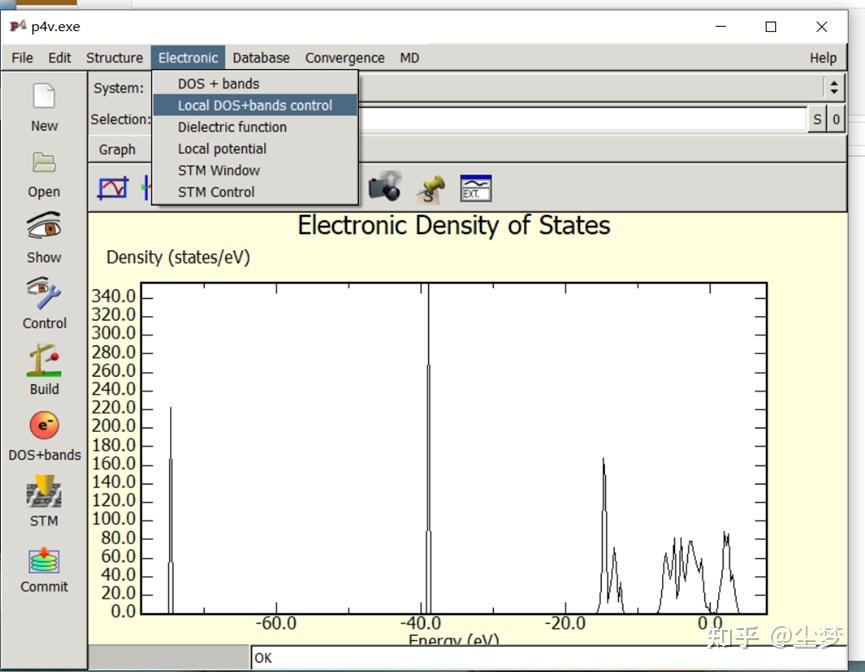This screenshot has height=672, width=865.
Task: Open a file with the Open folder icon
Action: (x=44, y=163)
